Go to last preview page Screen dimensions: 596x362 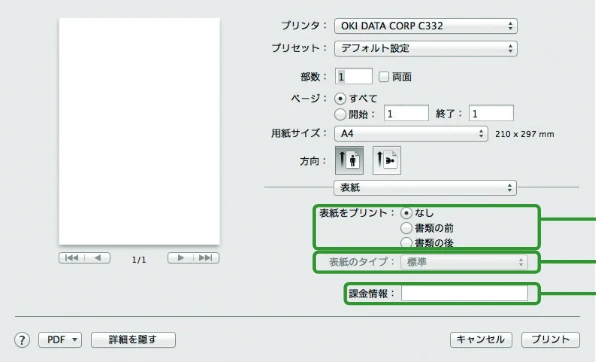(206, 258)
